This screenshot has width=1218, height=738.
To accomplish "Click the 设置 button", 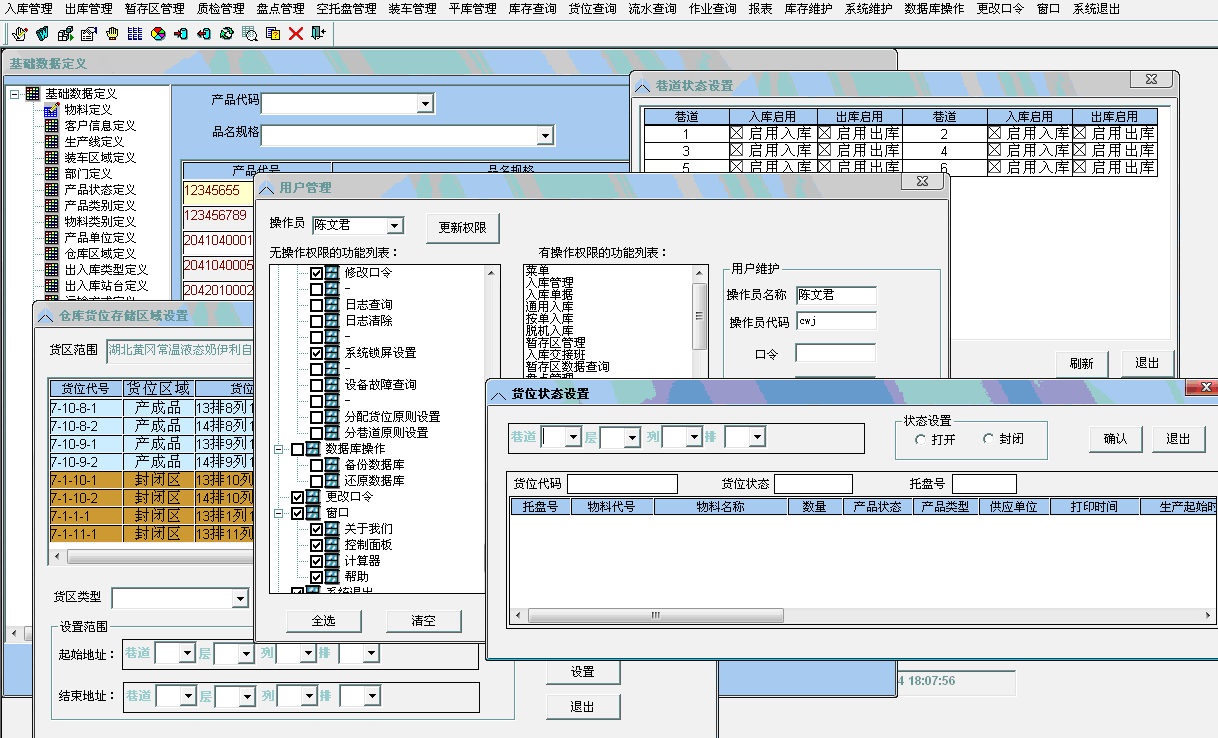I will coord(583,672).
